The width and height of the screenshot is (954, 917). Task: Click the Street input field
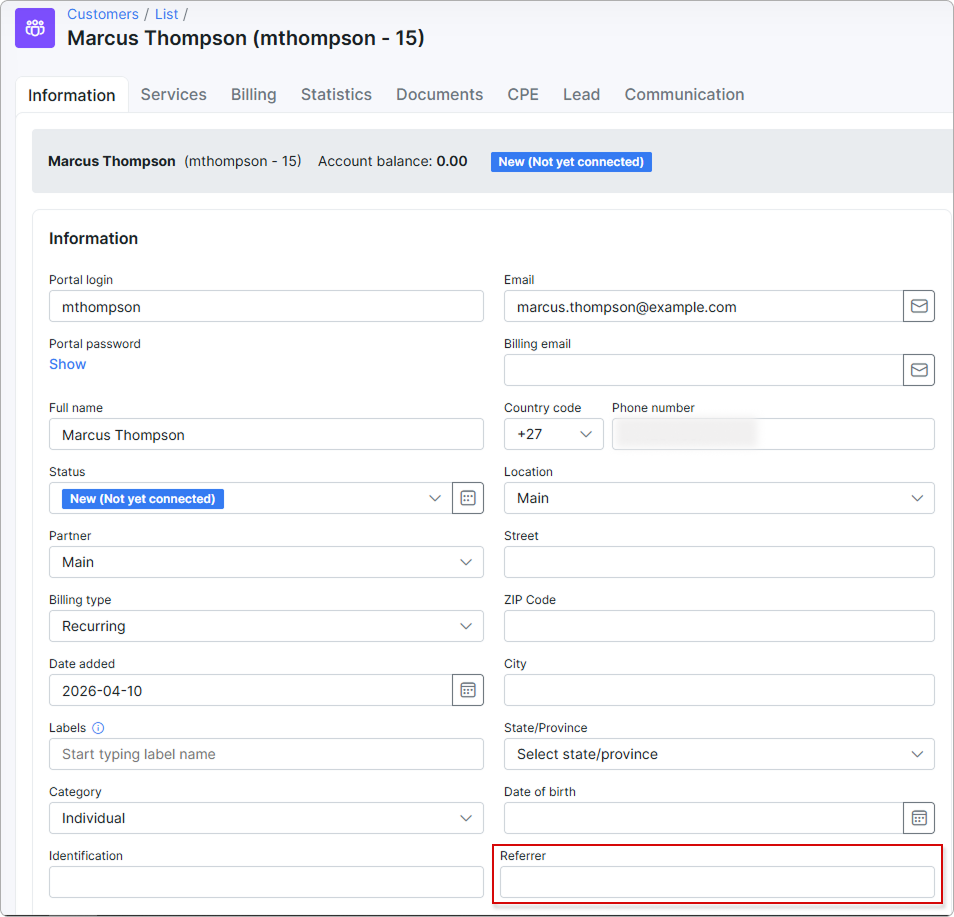[x=719, y=562]
